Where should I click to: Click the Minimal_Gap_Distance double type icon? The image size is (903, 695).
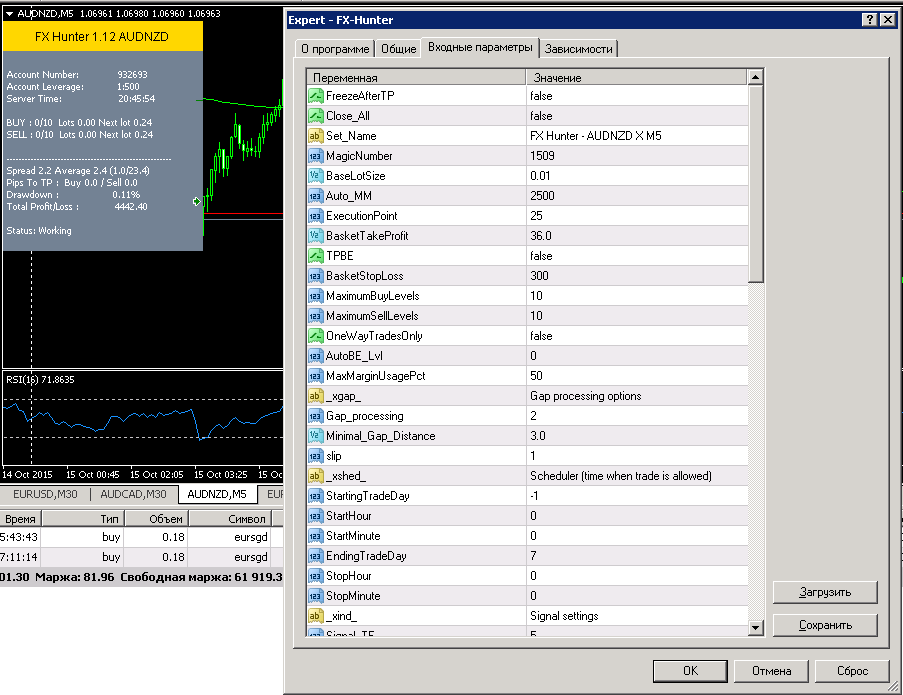click(x=316, y=436)
